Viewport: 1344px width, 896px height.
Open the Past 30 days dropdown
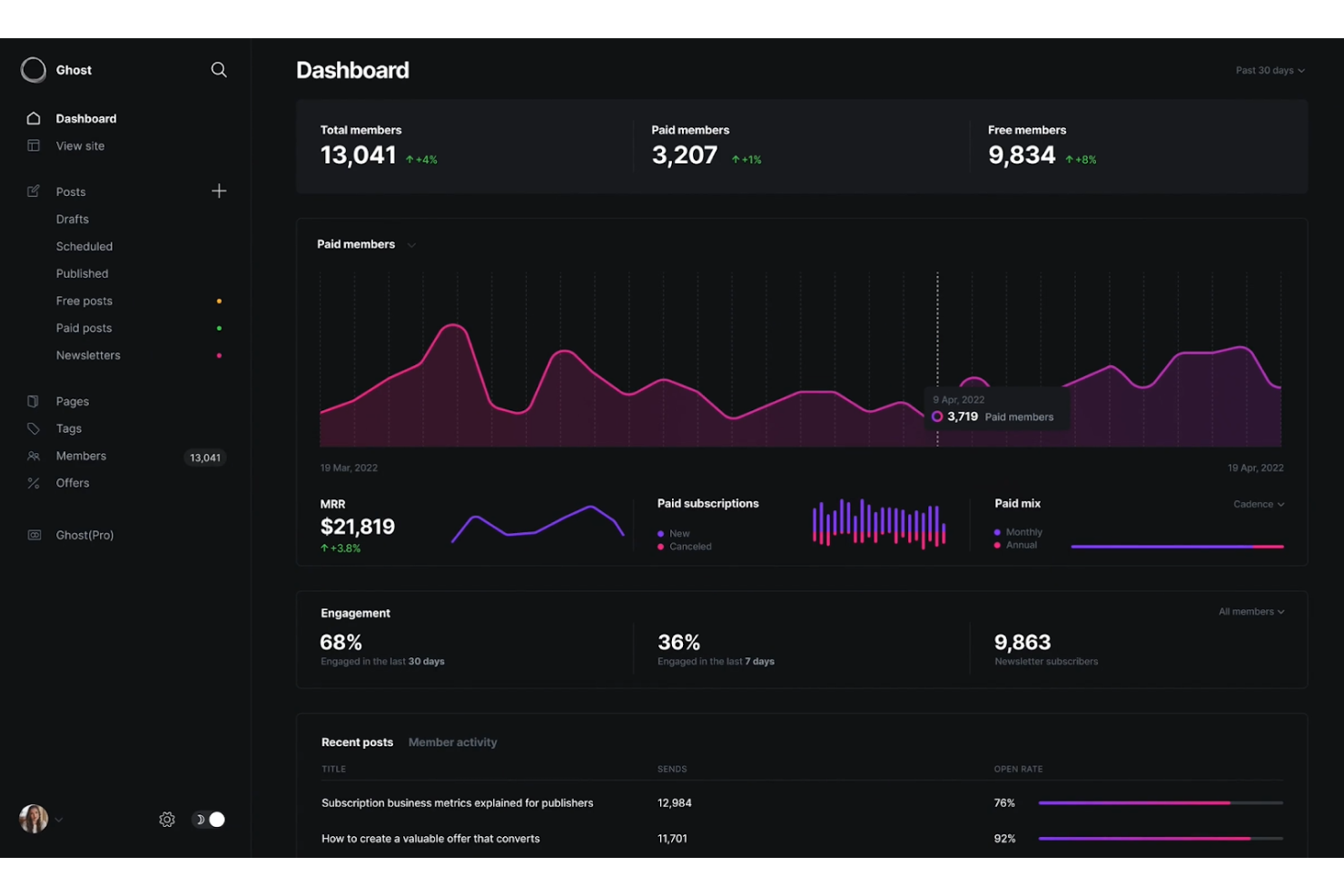coord(1270,70)
